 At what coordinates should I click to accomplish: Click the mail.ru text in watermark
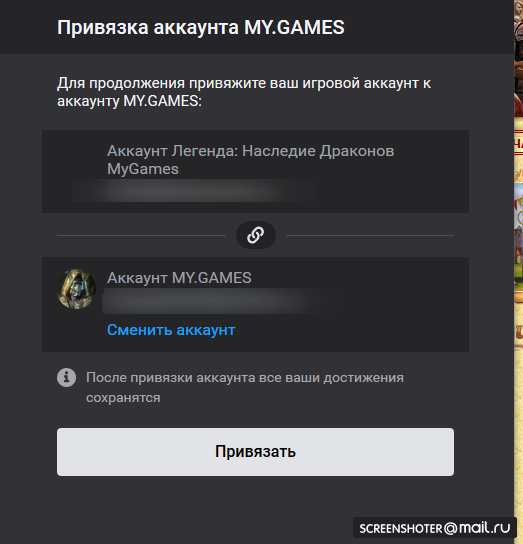[484, 528]
